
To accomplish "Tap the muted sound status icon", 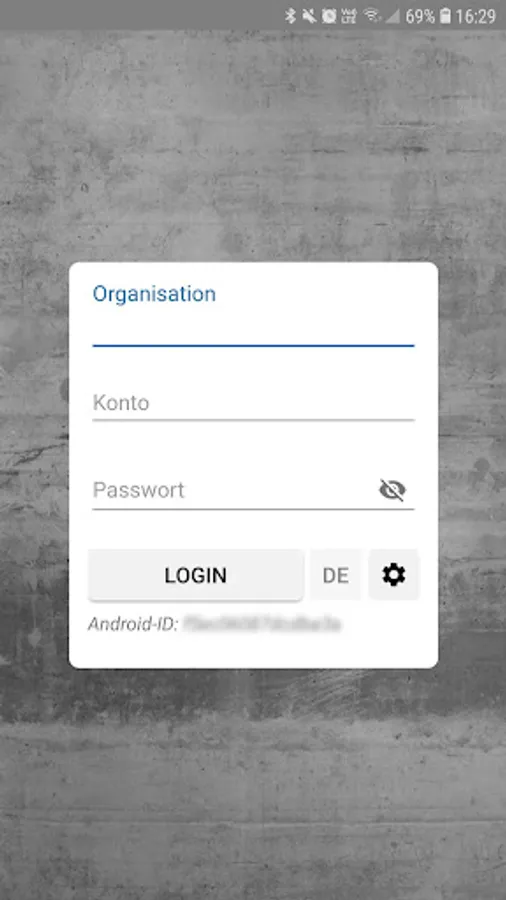I will pyautogui.click(x=310, y=16).
